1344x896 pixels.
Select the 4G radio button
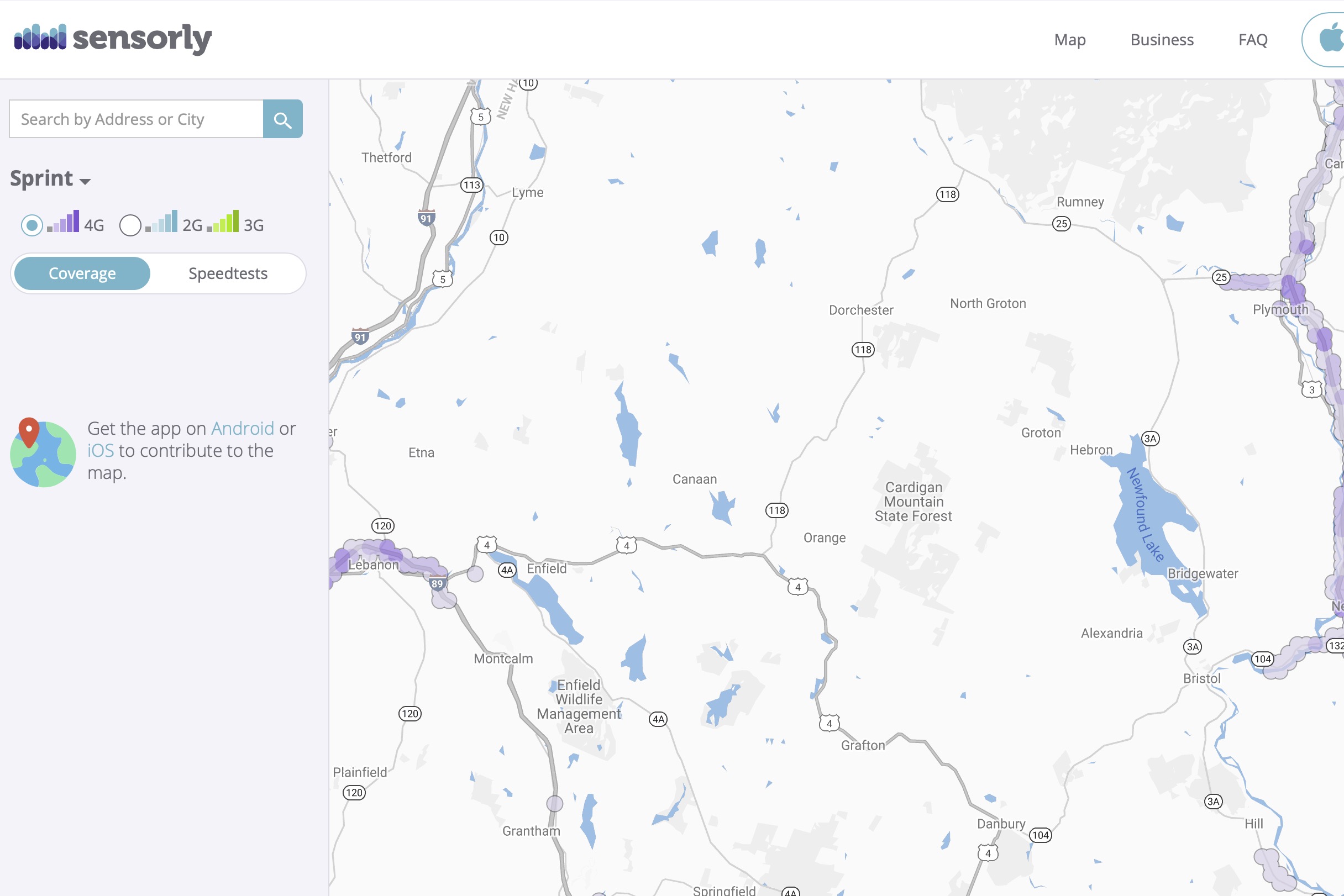[32, 225]
